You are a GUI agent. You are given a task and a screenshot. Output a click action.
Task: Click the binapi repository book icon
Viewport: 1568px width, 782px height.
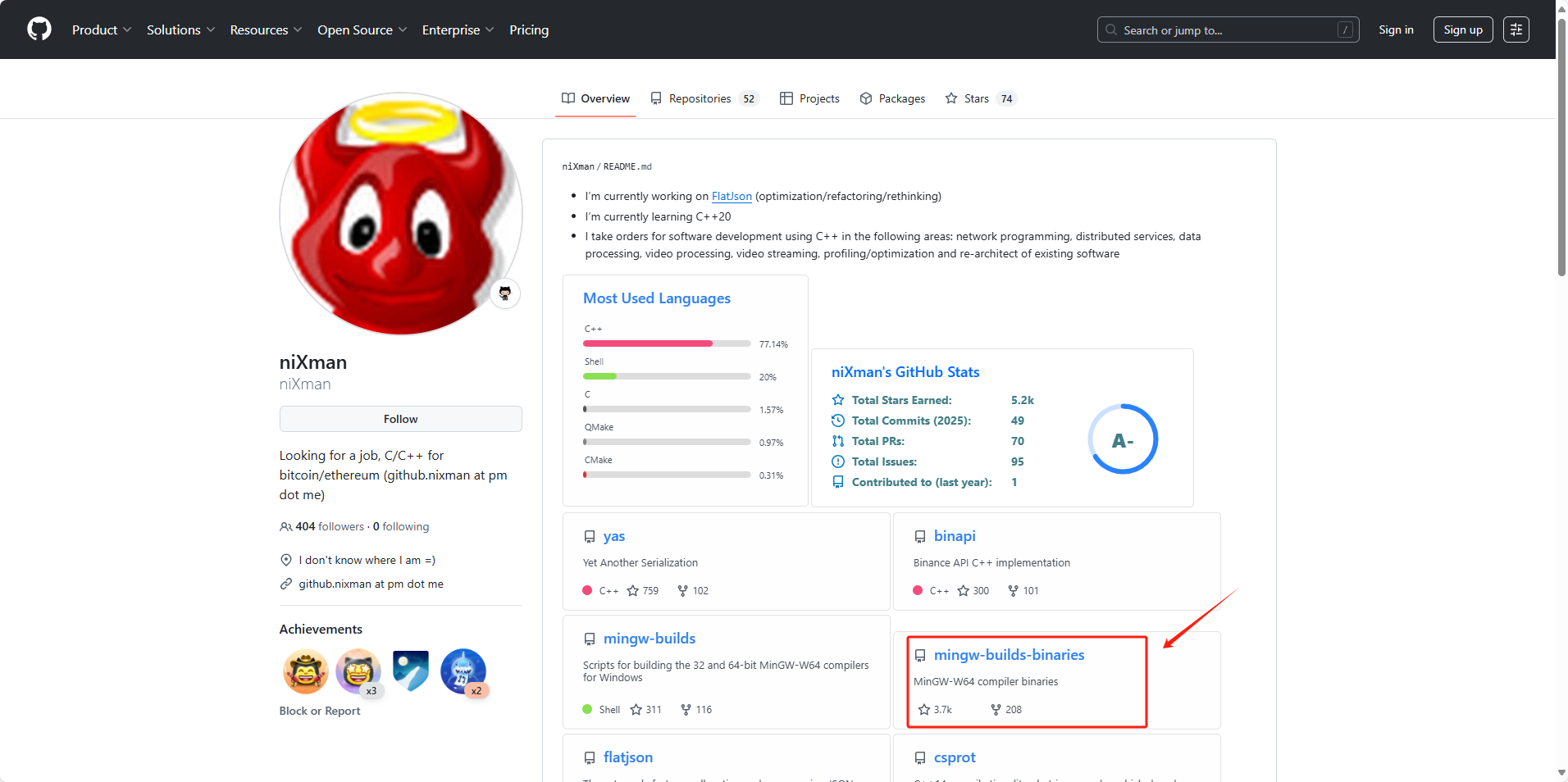pos(920,537)
